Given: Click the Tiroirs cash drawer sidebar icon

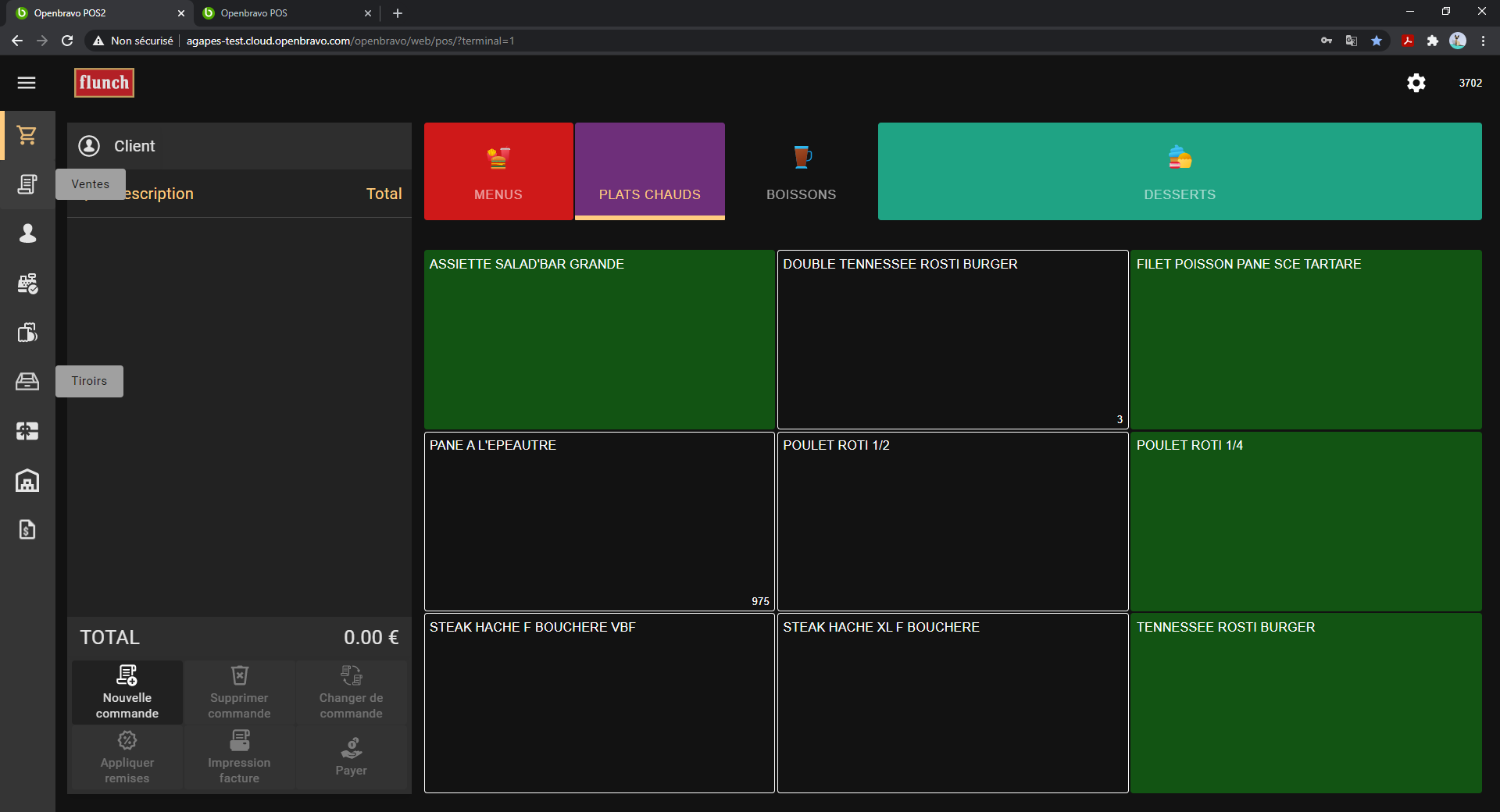Looking at the screenshot, I should click(x=27, y=381).
